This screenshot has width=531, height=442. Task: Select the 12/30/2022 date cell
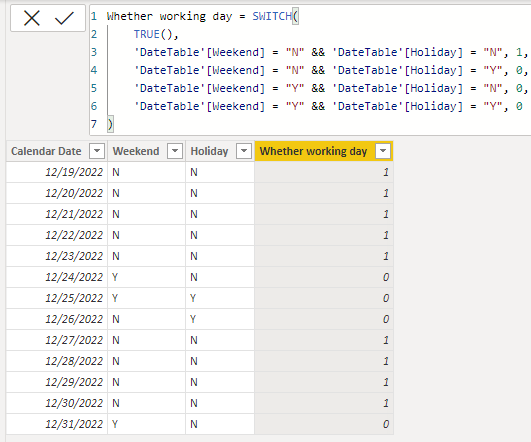57,403
